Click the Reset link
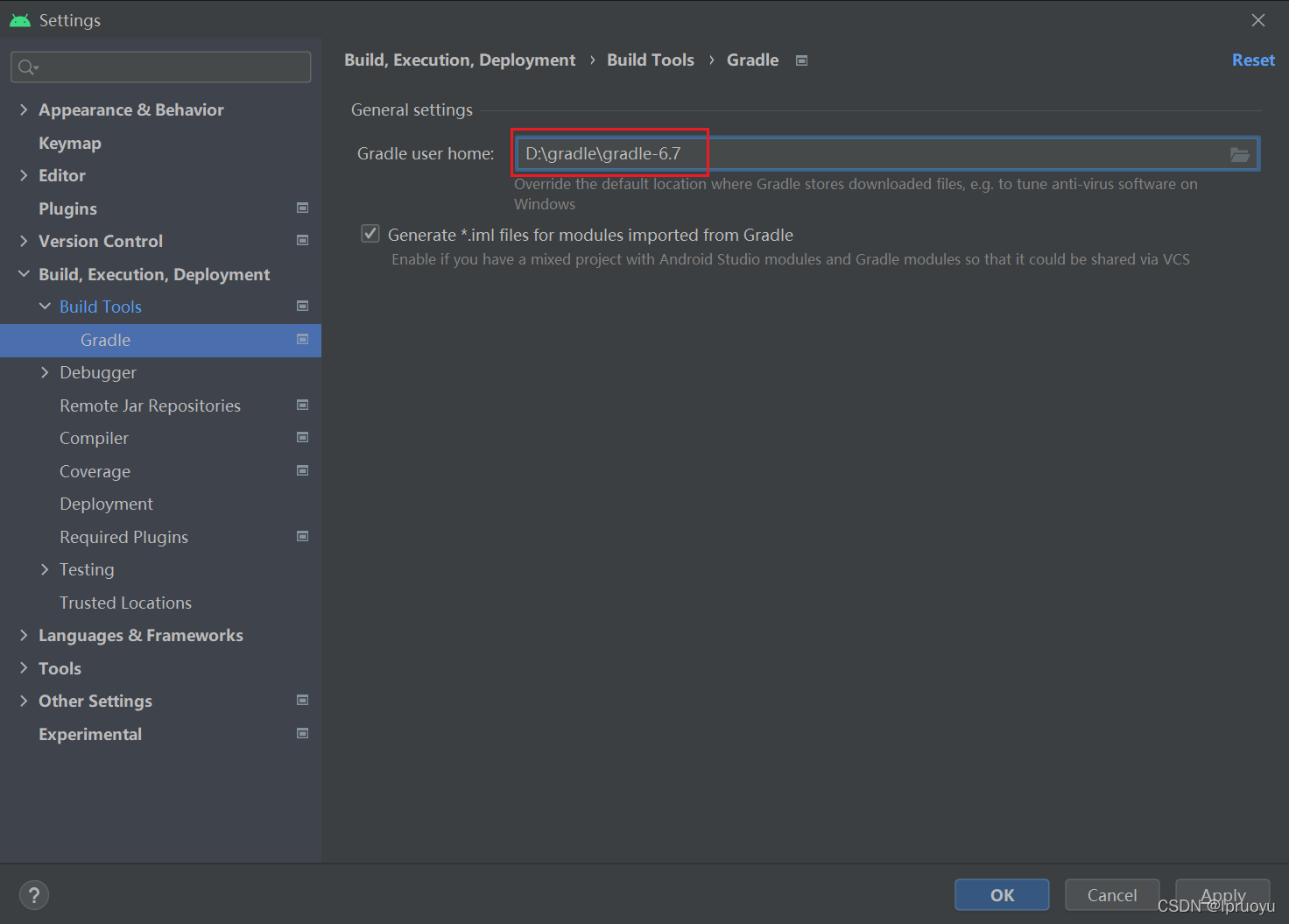 coord(1253,60)
